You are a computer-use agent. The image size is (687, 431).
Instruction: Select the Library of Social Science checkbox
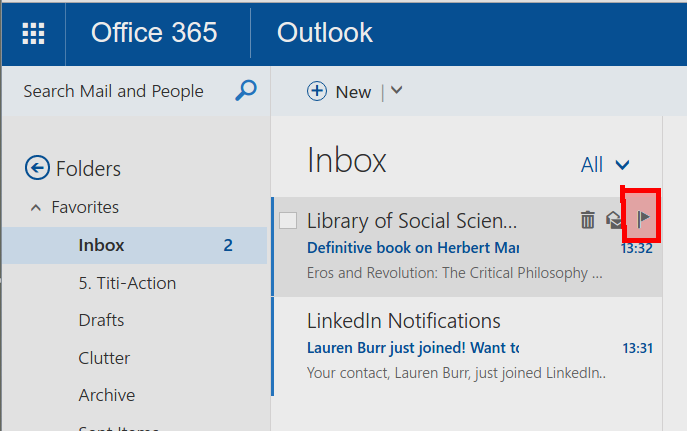tap(288, 220)
